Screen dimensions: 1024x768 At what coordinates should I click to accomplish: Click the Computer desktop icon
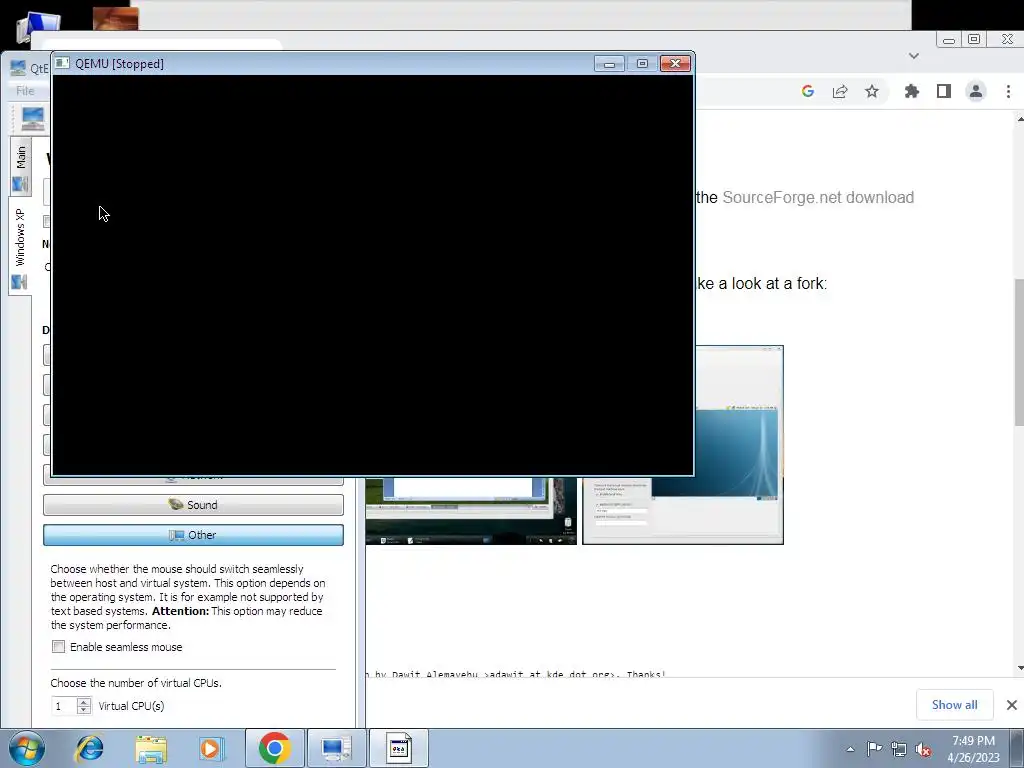[x=37, y=27]
